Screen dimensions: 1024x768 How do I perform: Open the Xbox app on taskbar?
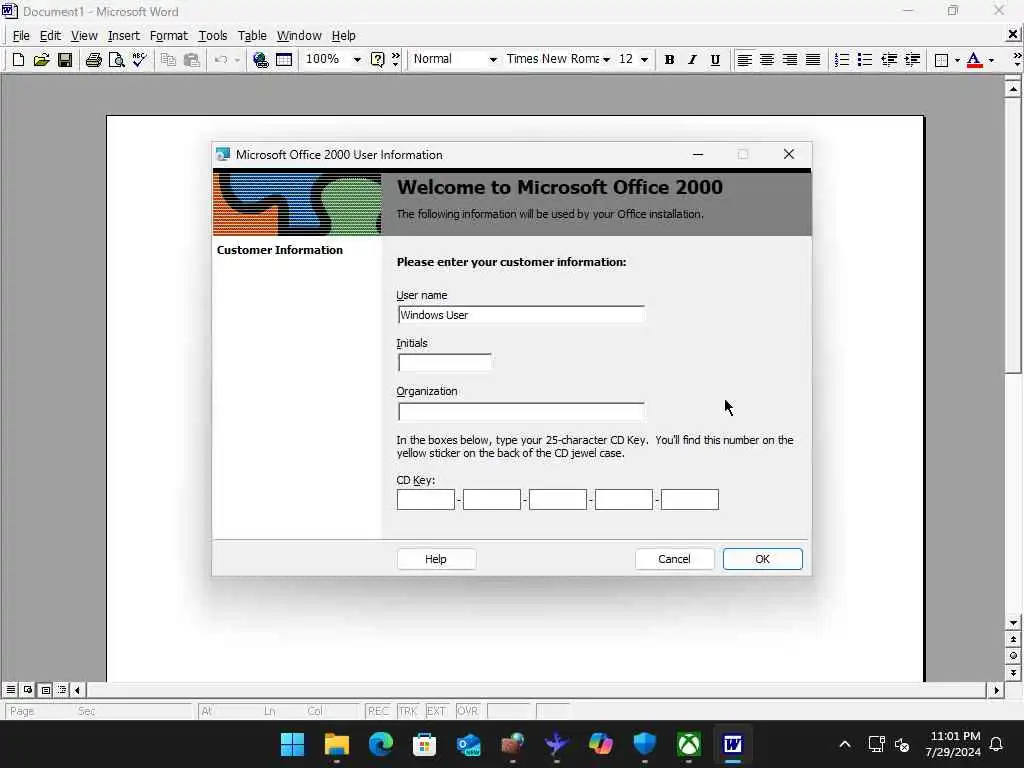[x=688, y=744]
